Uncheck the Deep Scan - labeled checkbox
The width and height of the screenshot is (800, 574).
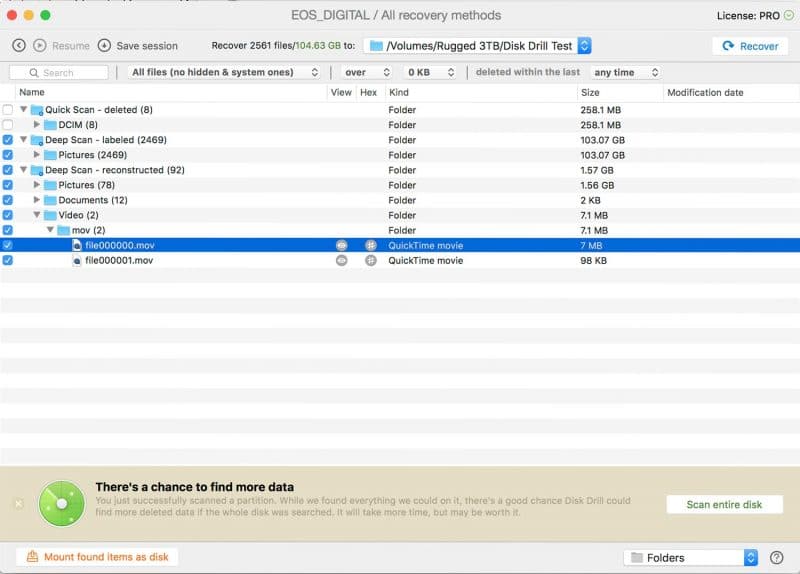coord(8,140)
